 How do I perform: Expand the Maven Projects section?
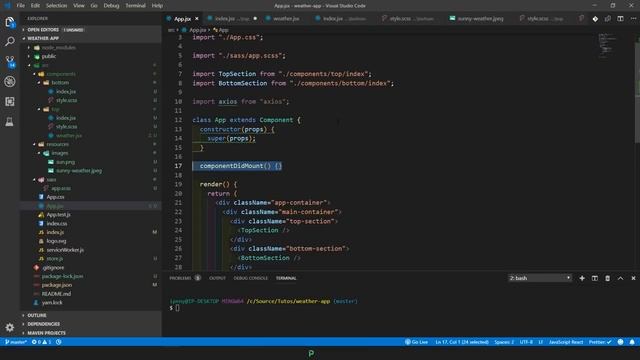(x=91, y=333)
